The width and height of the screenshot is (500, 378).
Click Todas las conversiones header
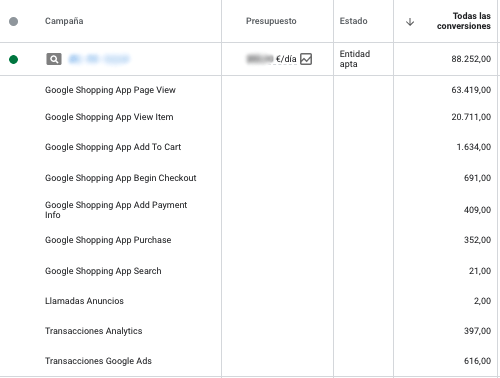(x=464, y=21)
